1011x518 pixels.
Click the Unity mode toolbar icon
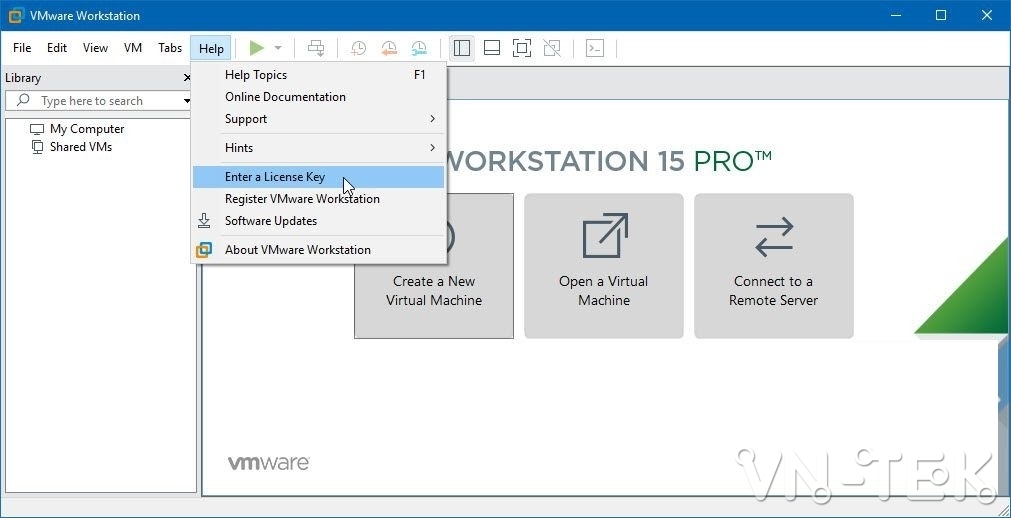tap(552, 48)
